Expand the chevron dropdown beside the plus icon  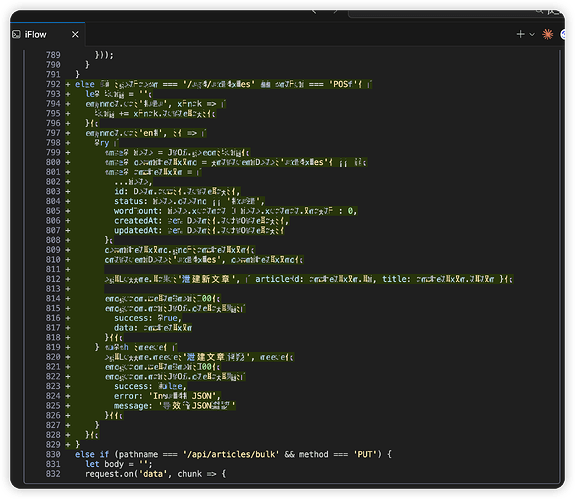point(532,34)
